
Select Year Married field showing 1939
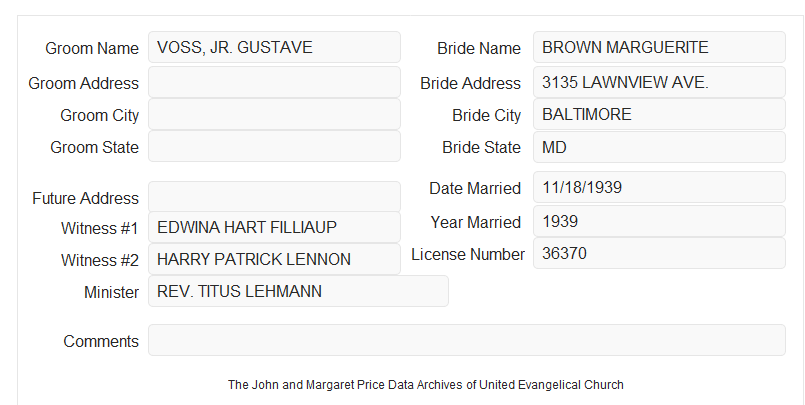[x=659, y=221]
